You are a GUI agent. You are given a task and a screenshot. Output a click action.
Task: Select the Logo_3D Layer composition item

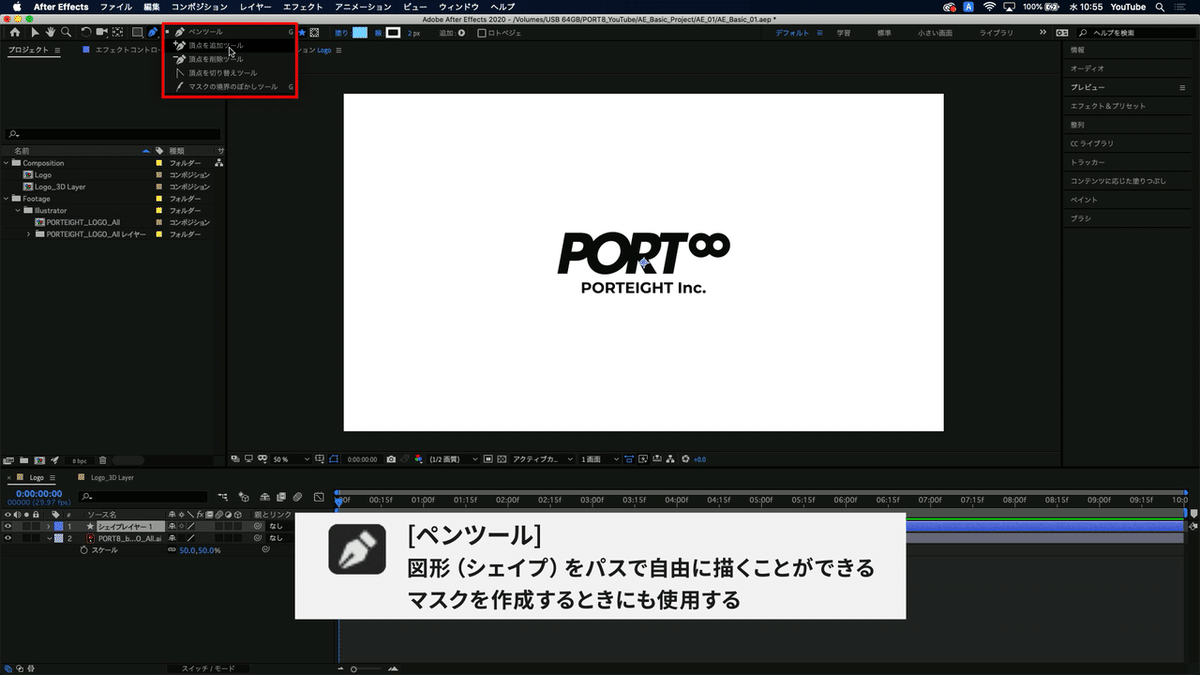[60, 186]
